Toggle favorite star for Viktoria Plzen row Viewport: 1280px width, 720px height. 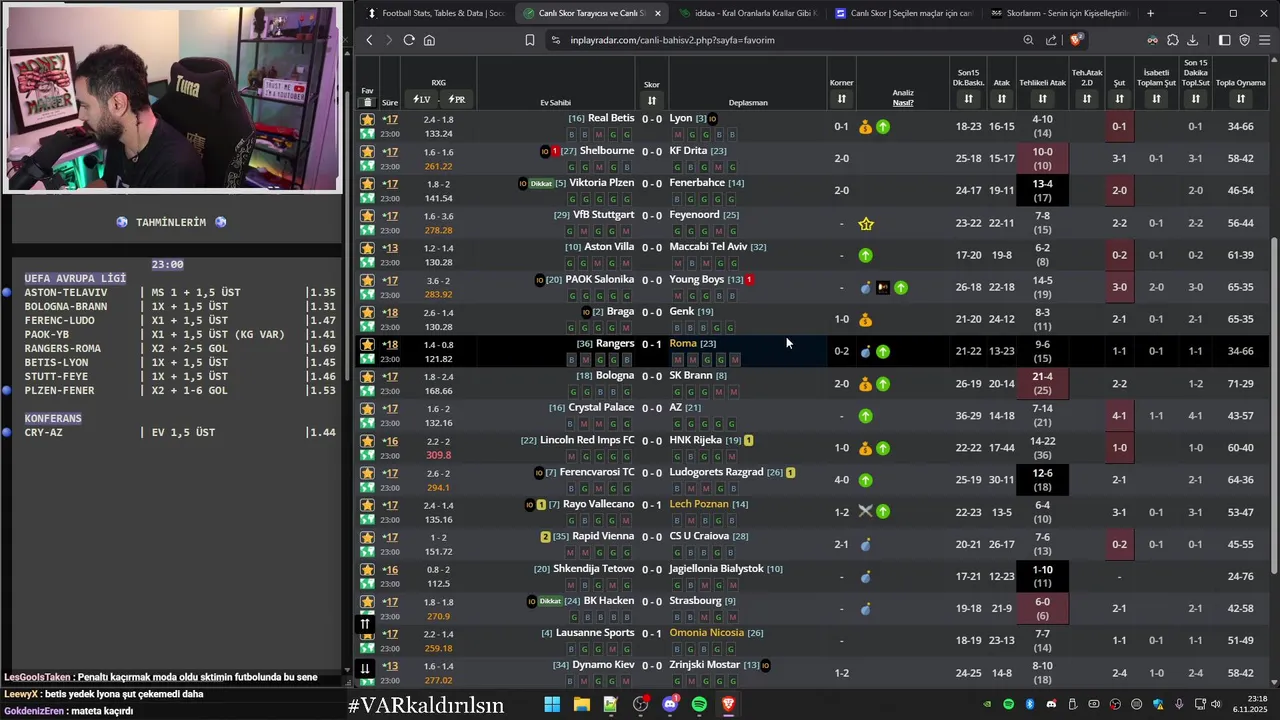coord(368,183)
